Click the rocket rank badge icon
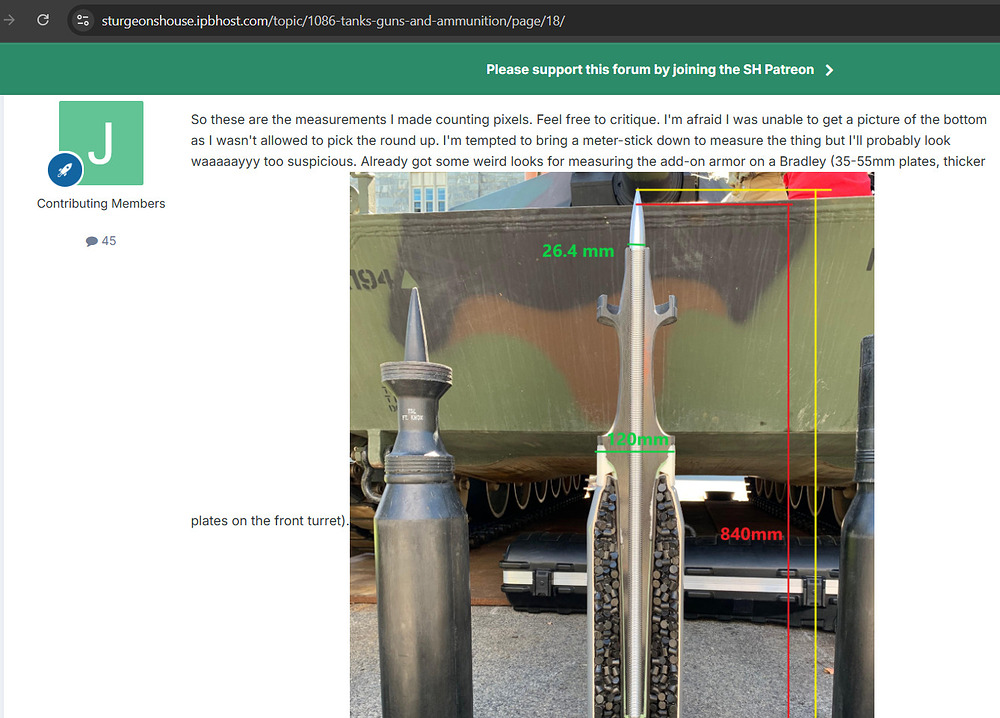 65,170
